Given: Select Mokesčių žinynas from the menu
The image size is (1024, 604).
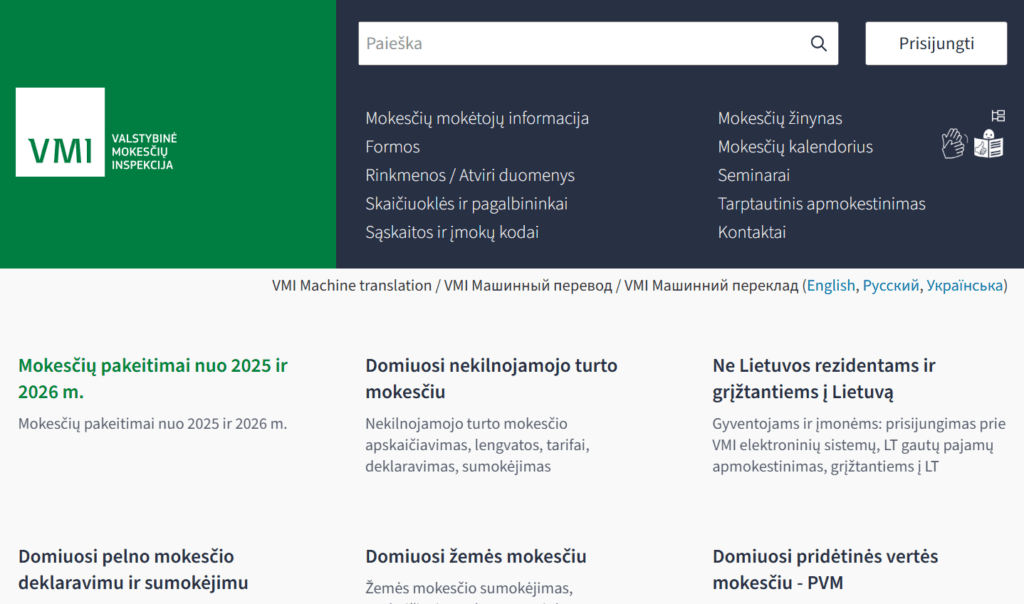Looking at the screenshot, I should [779, 118].
